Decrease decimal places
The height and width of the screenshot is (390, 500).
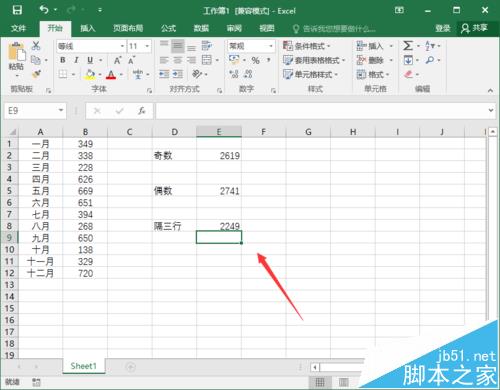click(x=248, y=74)
